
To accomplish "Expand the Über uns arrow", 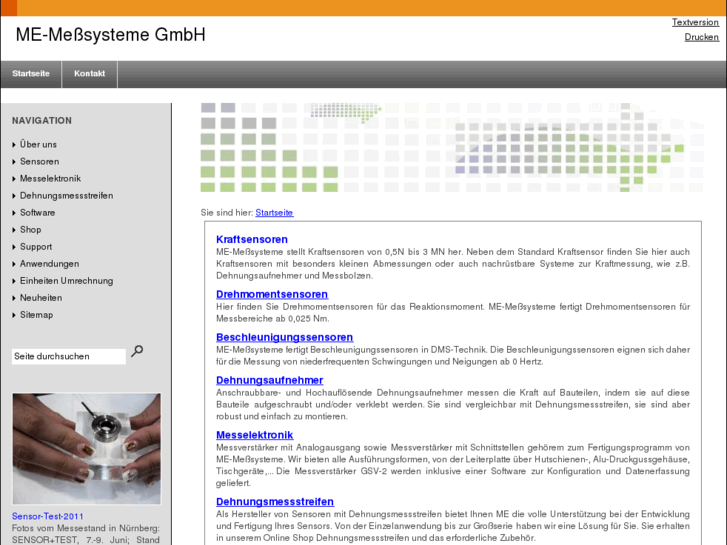I will pos(14,145).
